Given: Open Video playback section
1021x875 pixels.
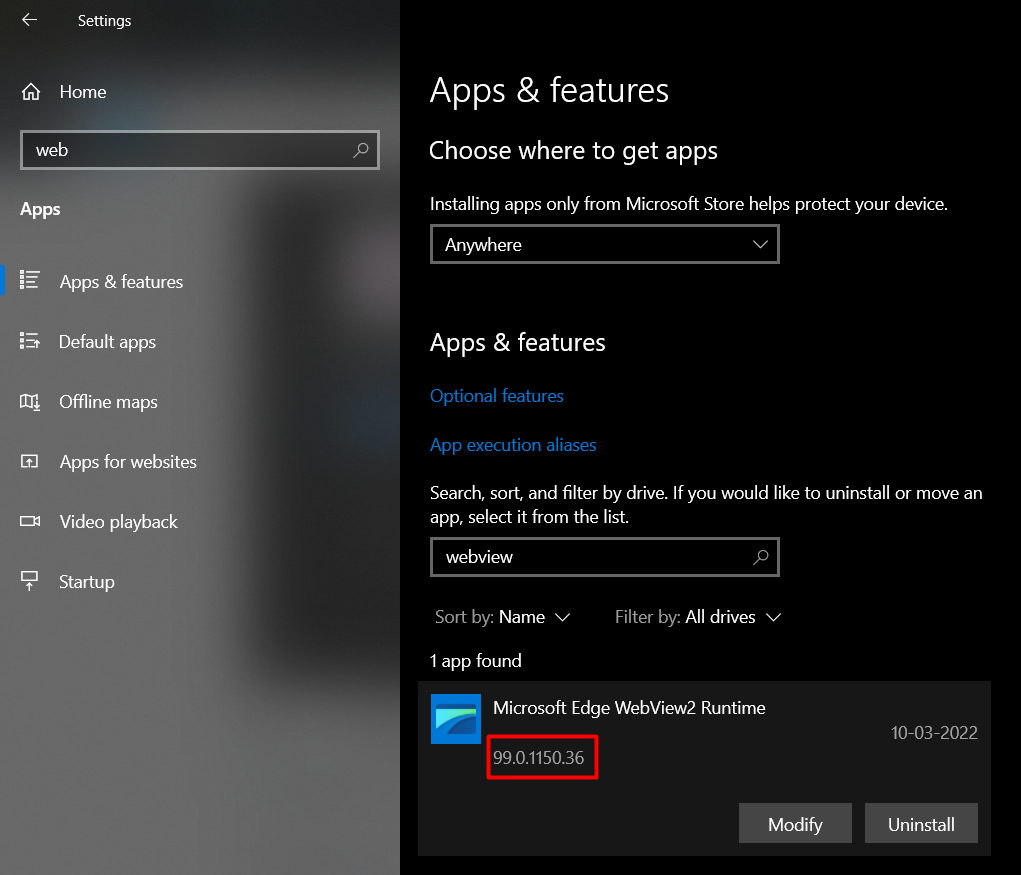Looking at the screenshot, I should tap(119, 521).
